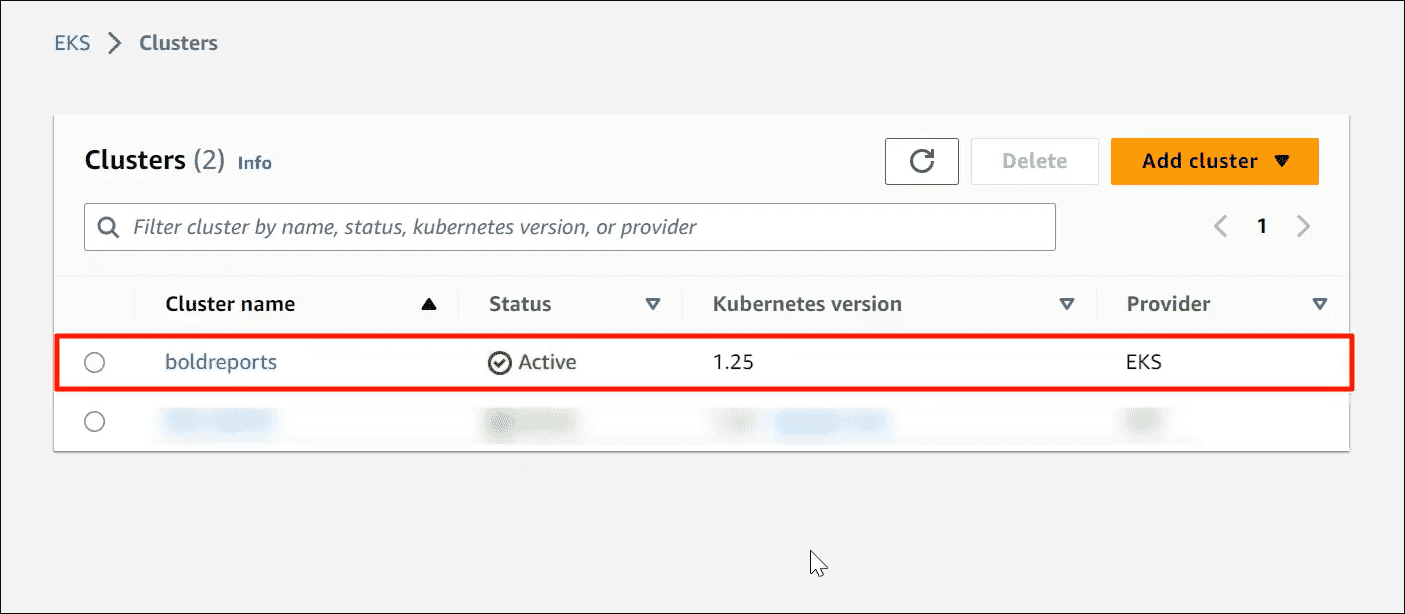Click the next page chevron arrow
1405x614 pixels.
[x=1303, y=226]
